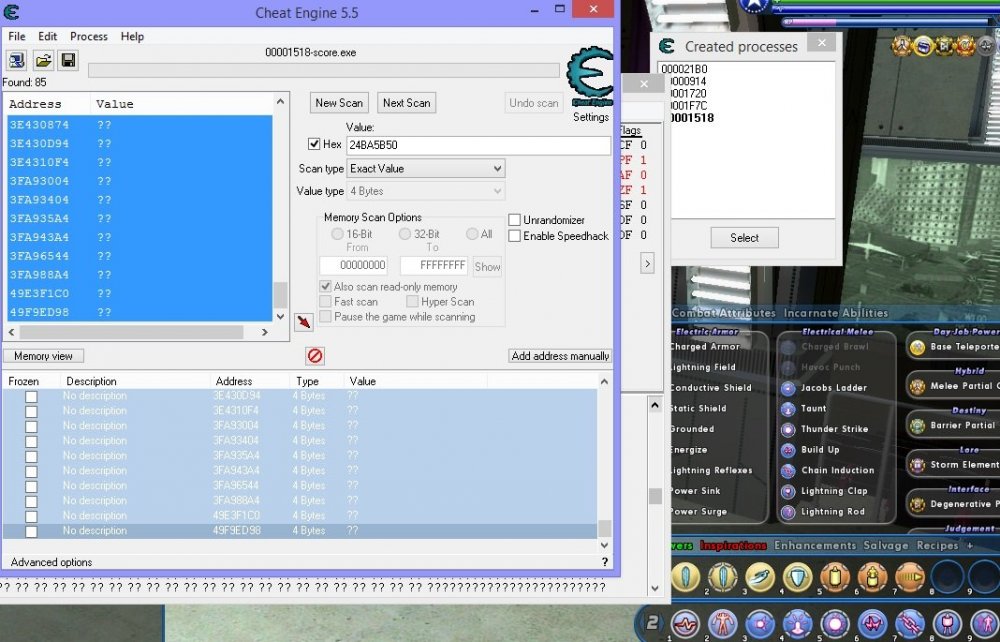
Task: Click the floppy disk save icon
Action: (x=67, y=61)
